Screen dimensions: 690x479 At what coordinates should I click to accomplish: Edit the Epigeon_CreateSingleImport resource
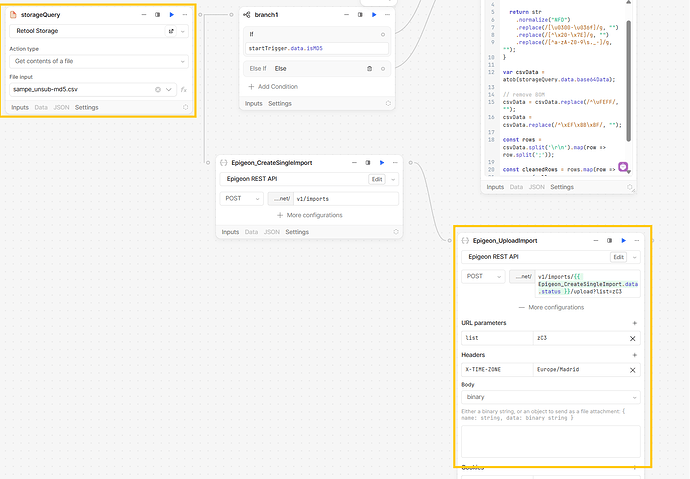point(377,179)
